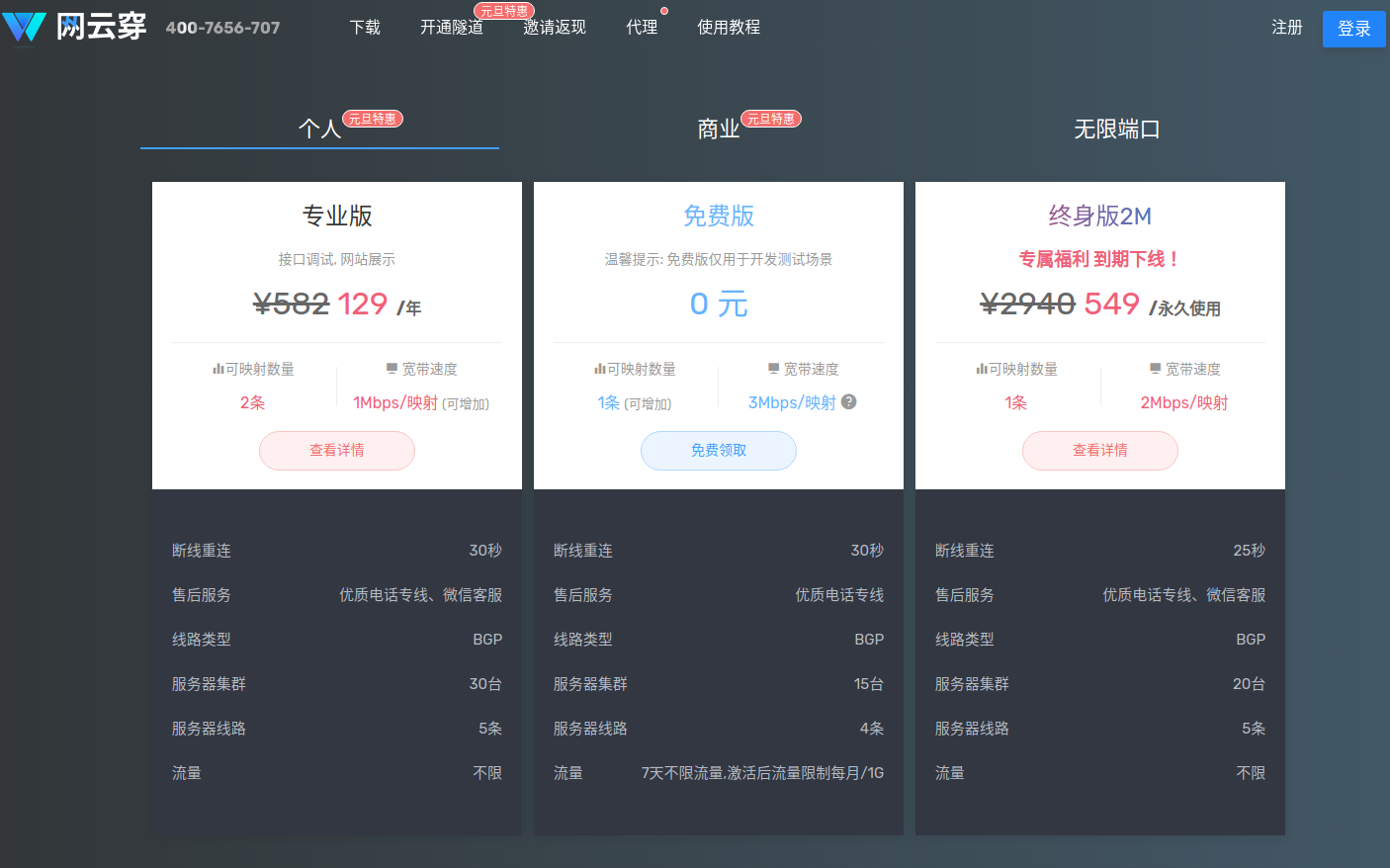
Task: Open the 下载 menu item
Action: (x=364, y=28)
